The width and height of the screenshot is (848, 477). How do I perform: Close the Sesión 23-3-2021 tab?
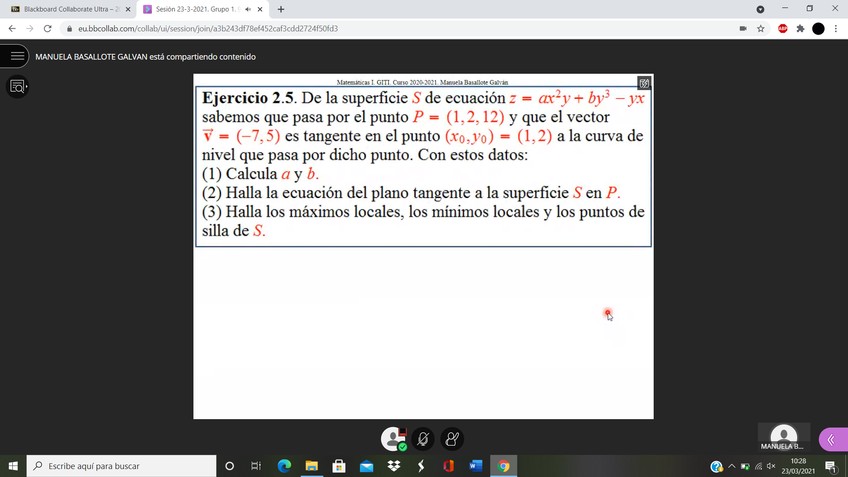click(x=260, y=9)
